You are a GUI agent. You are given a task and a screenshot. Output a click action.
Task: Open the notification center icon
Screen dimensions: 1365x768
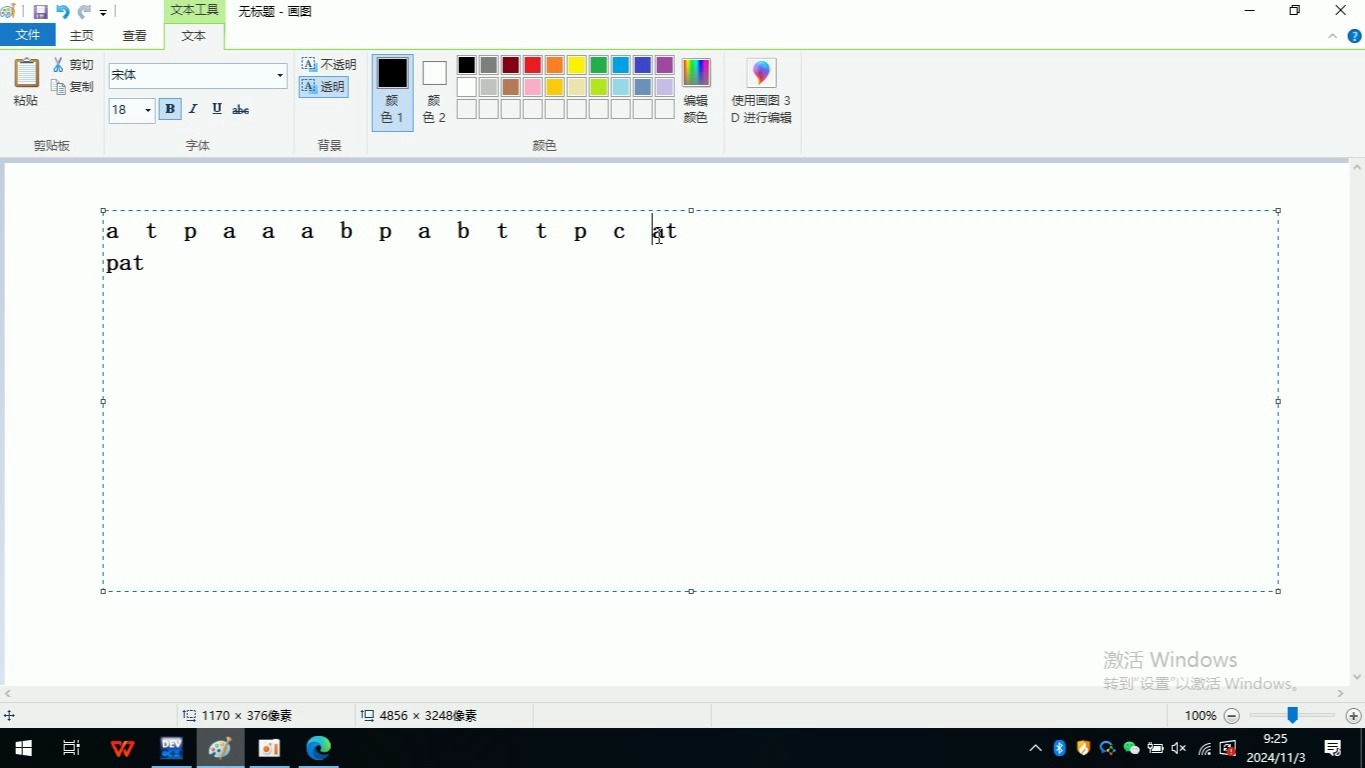click(1333, 748)
